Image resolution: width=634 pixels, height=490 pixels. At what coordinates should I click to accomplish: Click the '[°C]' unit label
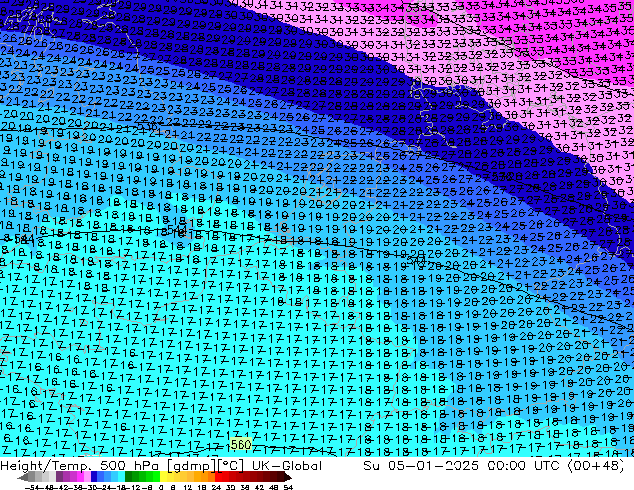[230, 466]
